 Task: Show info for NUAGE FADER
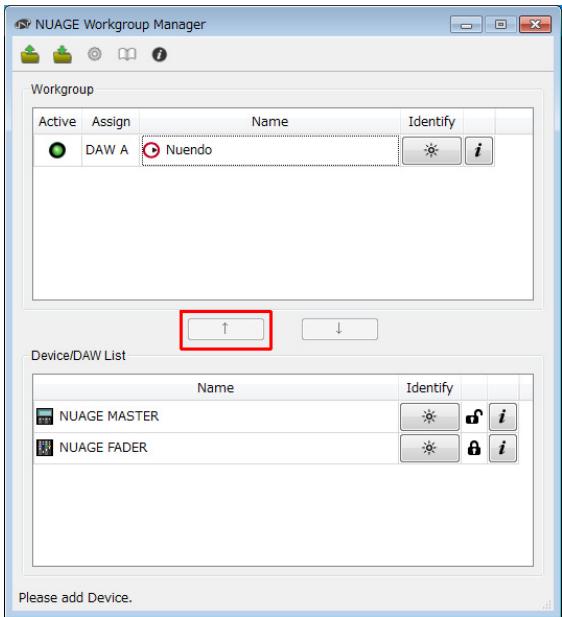tap(503, 448)
